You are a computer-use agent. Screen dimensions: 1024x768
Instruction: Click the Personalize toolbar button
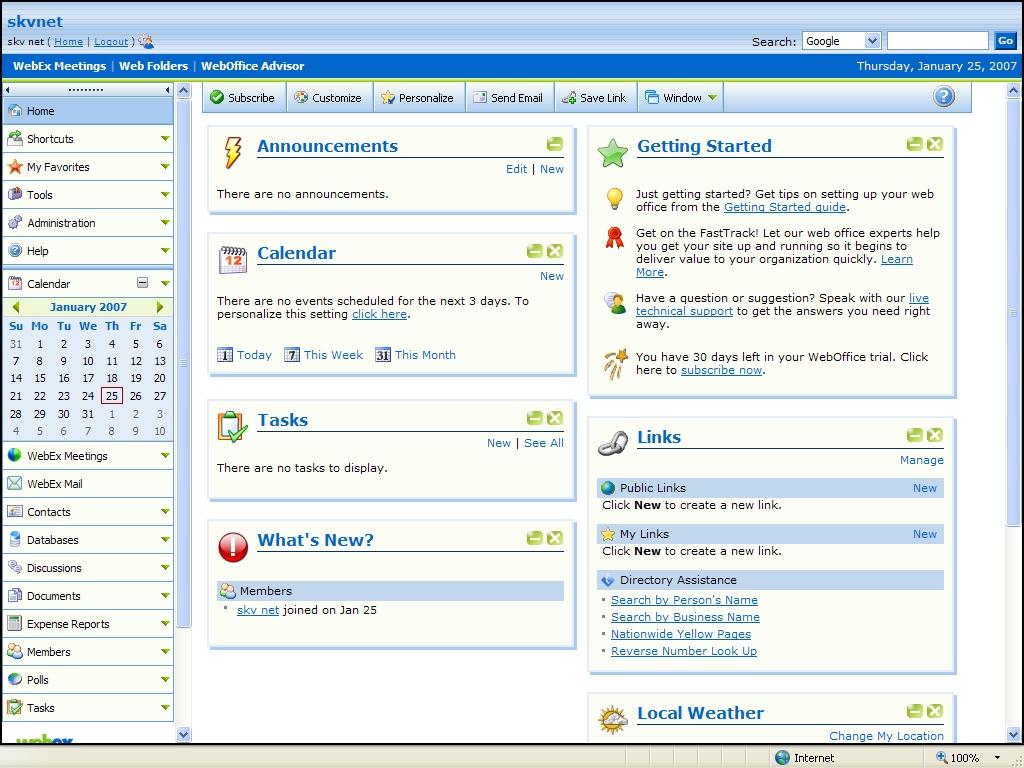click(x=419, y=97)
